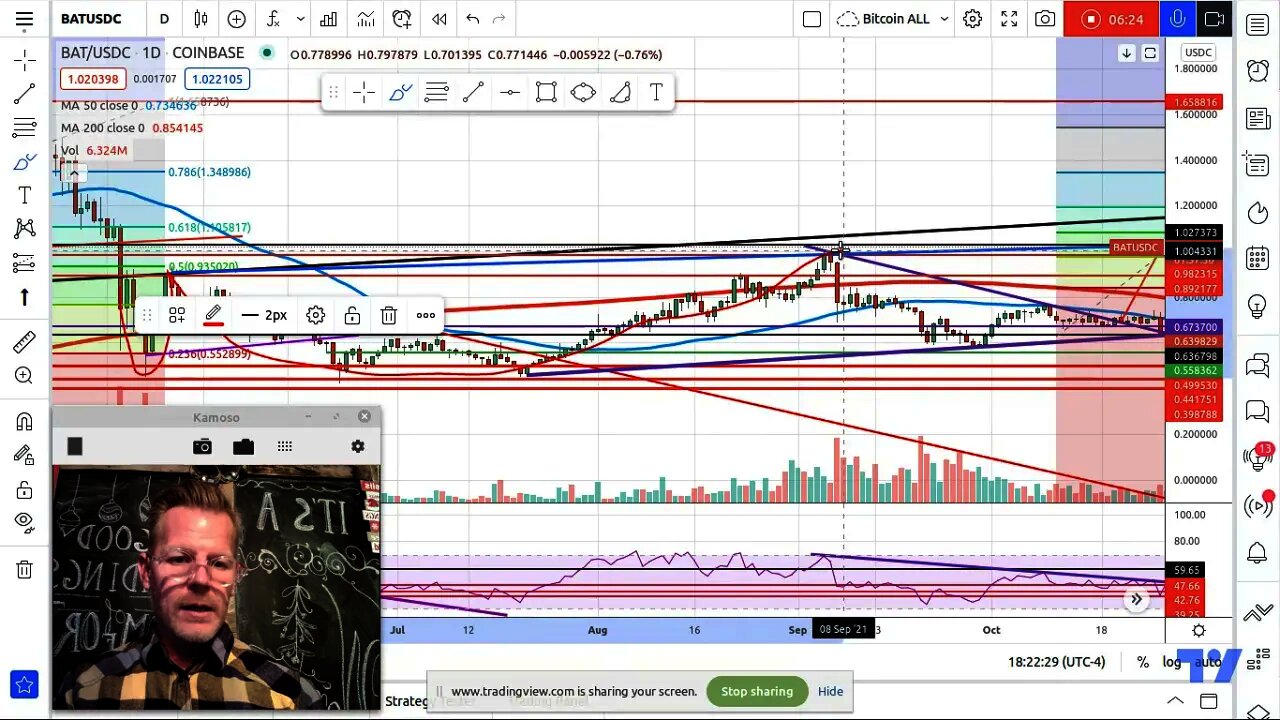Select the layout rectangle icon
1280x720 pixels.
pyautogui.click(x=812, y=19)
